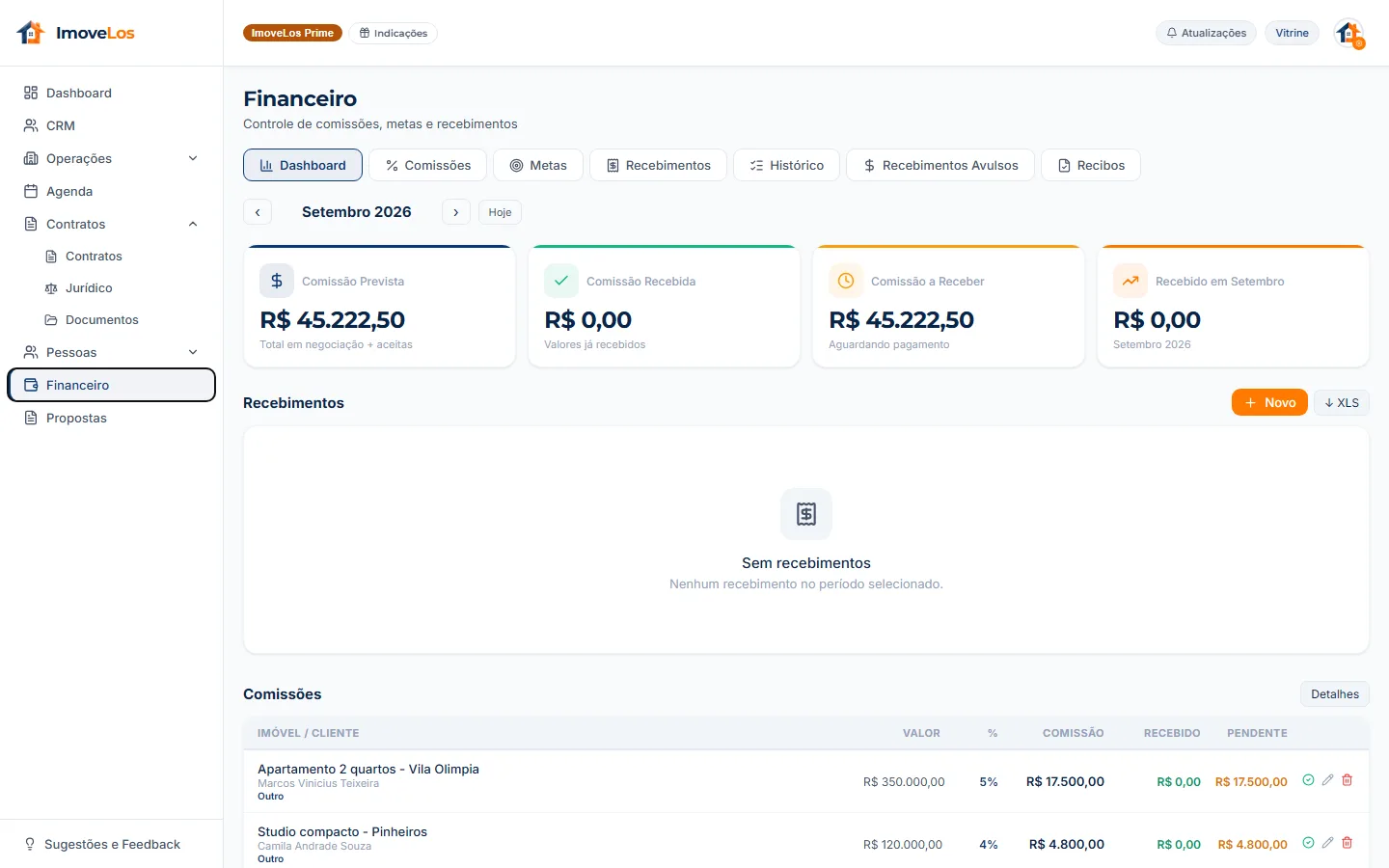
Task: Mark Studio compacto Pinheiros commission as received
Action: [x=1308, y=843]
